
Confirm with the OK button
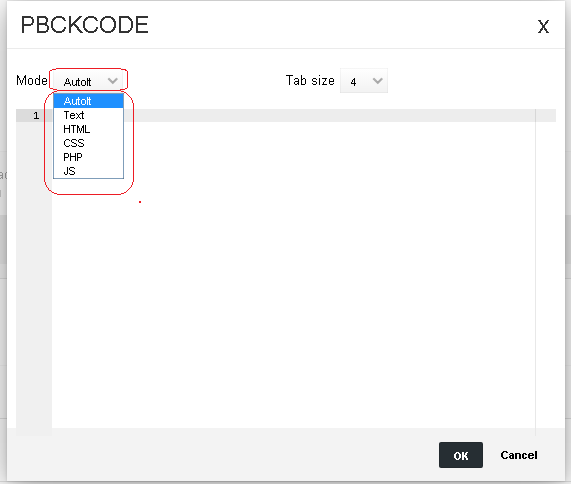[x=461, y=455]
